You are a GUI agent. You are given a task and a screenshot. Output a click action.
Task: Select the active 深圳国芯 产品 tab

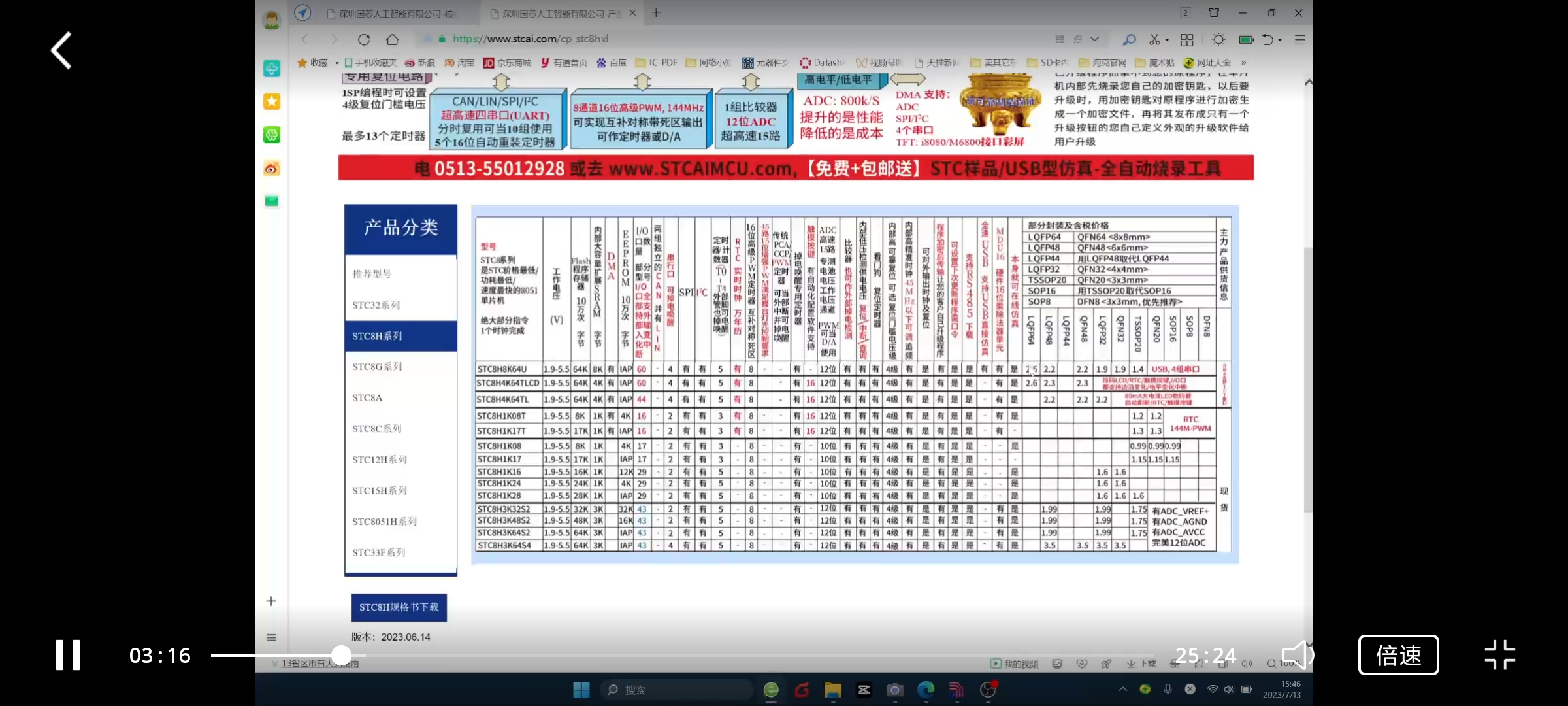[x=555, y=13]
